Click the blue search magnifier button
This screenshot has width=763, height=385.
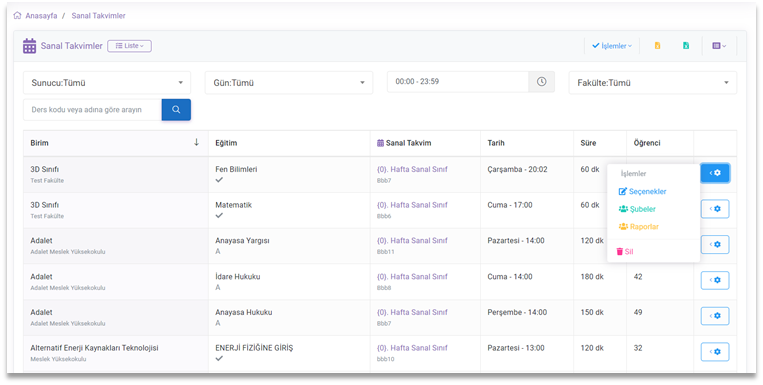point(176,110)
